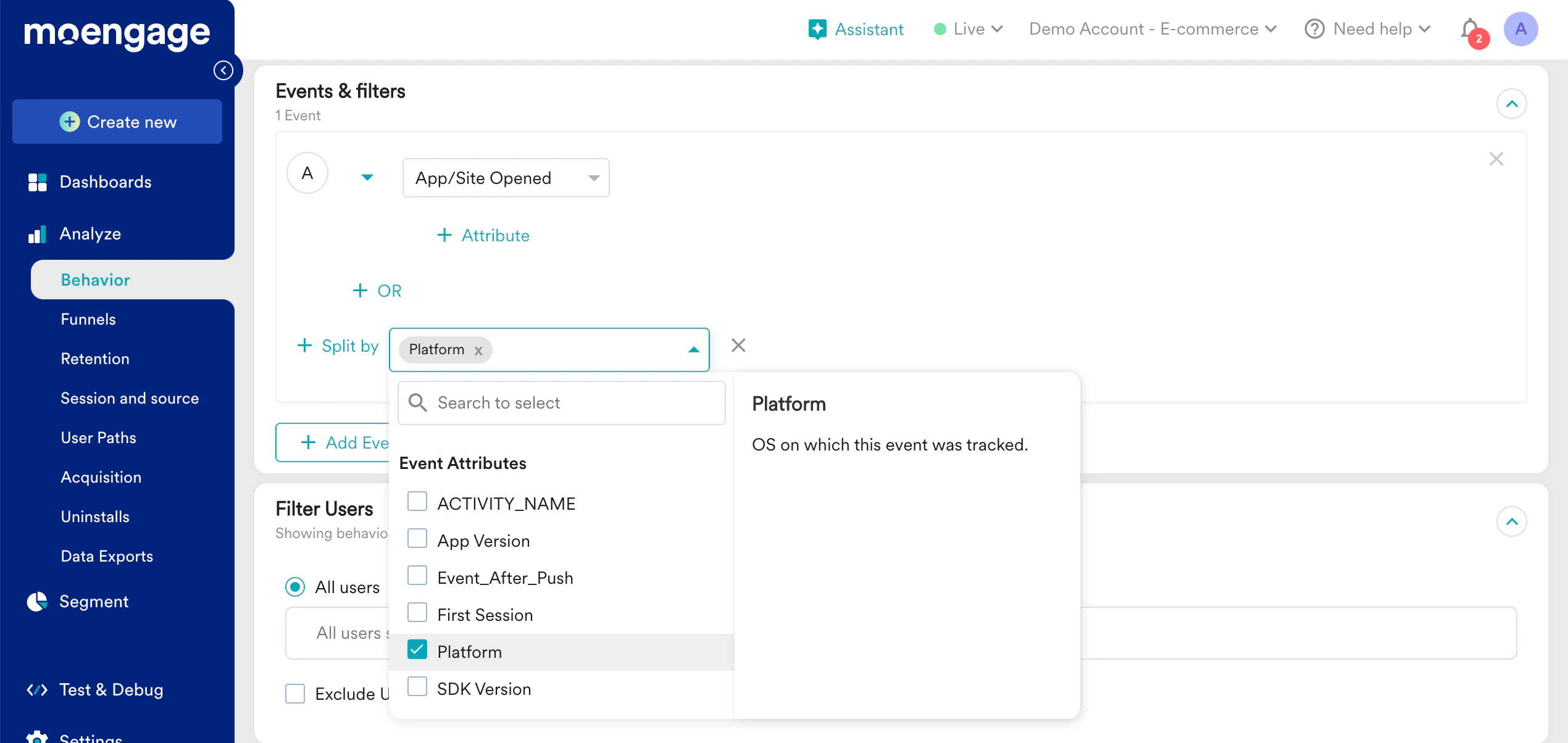This screenshot has width=1568, height=743.
Task: Open the Funnels menu item
Action: tap(88, 319)
